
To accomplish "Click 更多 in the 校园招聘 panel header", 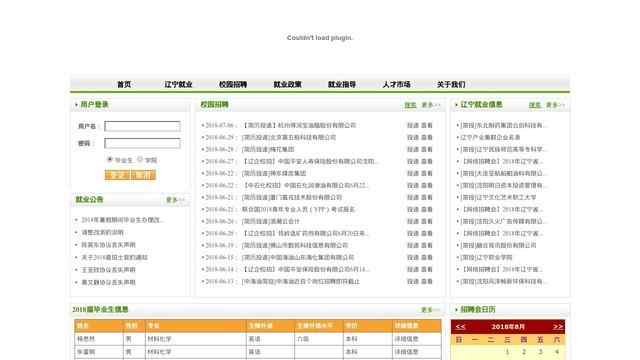I will [430, 105].
